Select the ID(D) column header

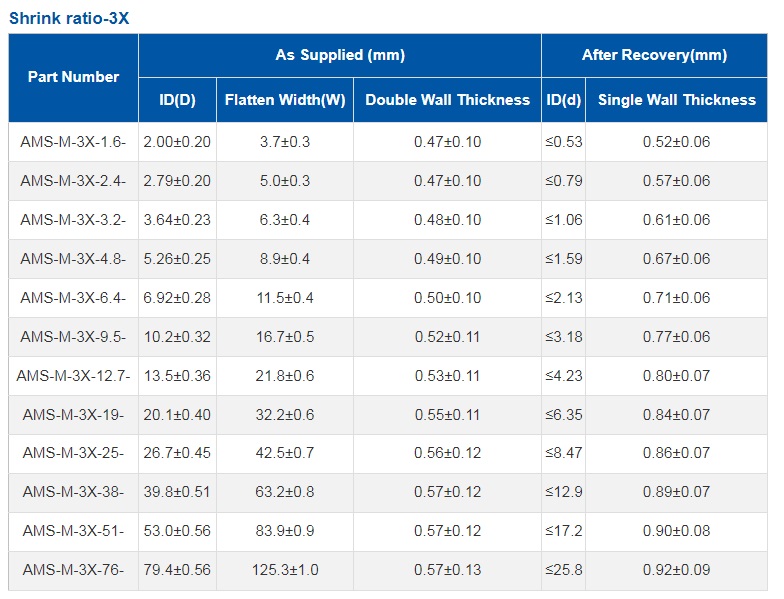pyautogui.click(x=177, y=100)
